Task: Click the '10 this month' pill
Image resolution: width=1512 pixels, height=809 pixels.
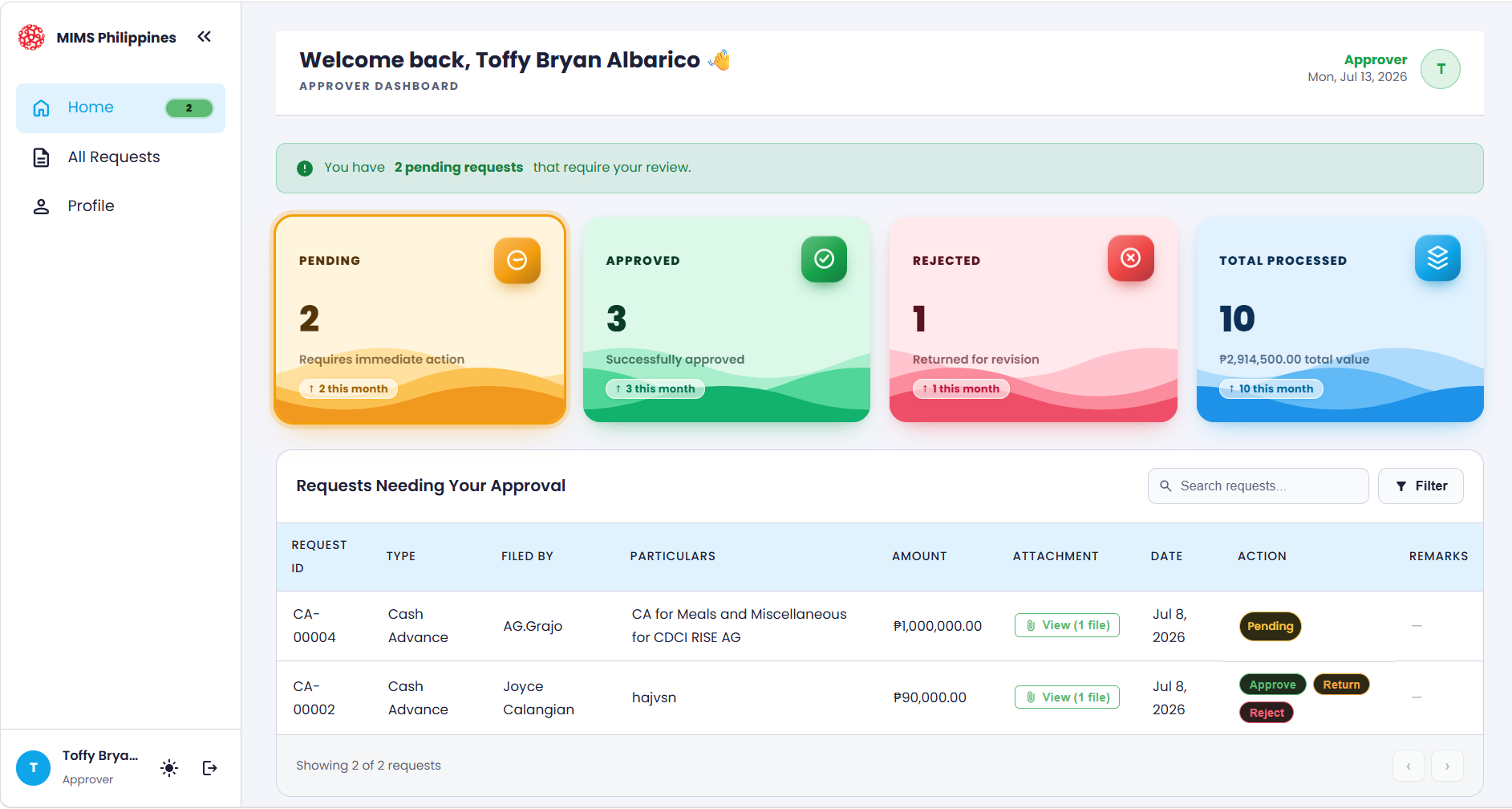Action: 1271,389
